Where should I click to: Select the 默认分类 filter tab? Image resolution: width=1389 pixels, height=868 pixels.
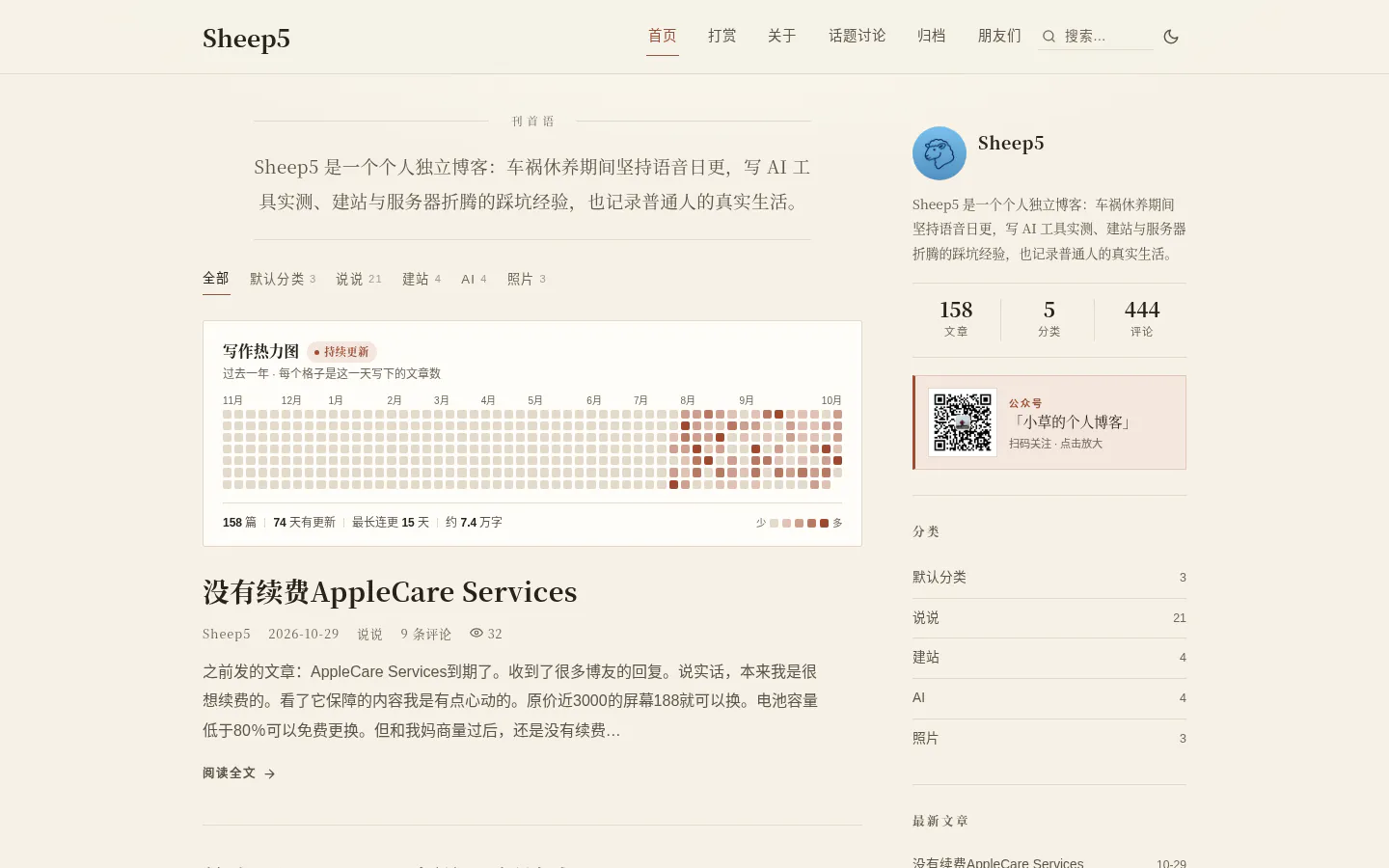pyautogui.click(x=283, y=279)
